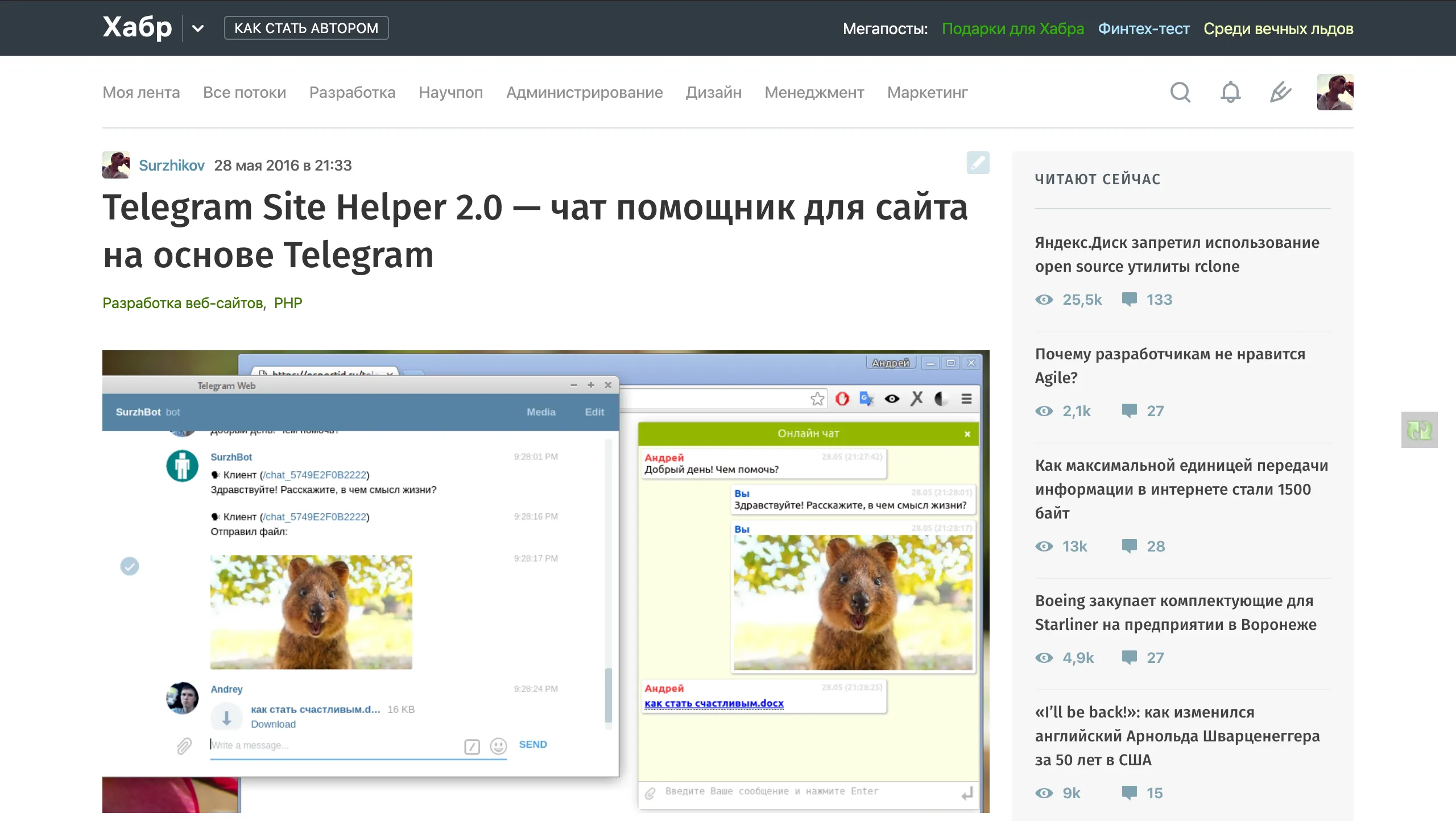Image resolution: width=1456 pixels, height=821 pixels.
Task: Click the comment icon showing 28
Action: tap(1131, 546)
